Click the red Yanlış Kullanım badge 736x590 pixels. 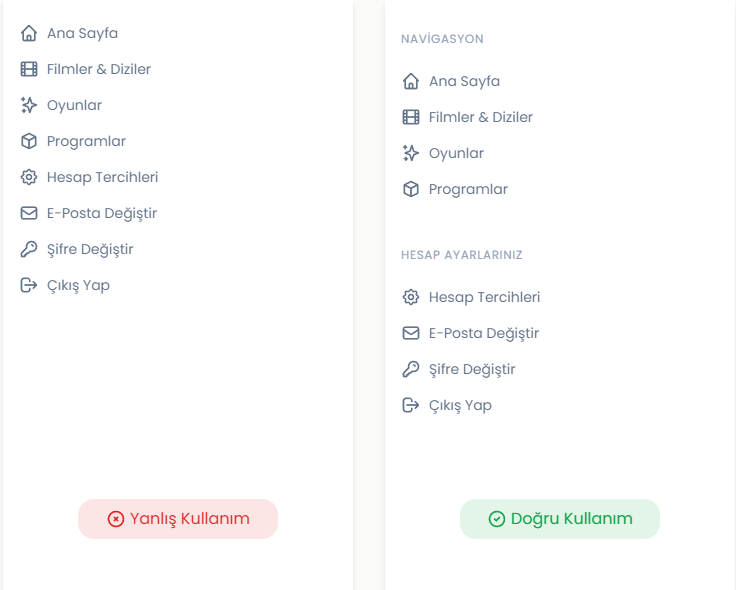point(178,519)
